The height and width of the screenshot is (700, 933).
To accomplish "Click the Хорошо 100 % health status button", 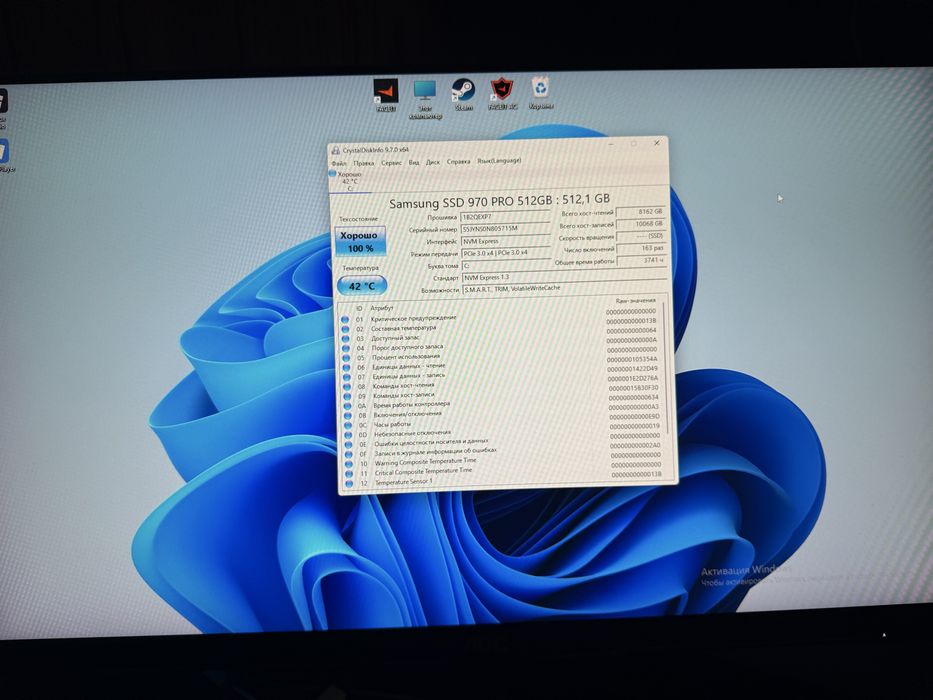I will (x=361, y=242).
